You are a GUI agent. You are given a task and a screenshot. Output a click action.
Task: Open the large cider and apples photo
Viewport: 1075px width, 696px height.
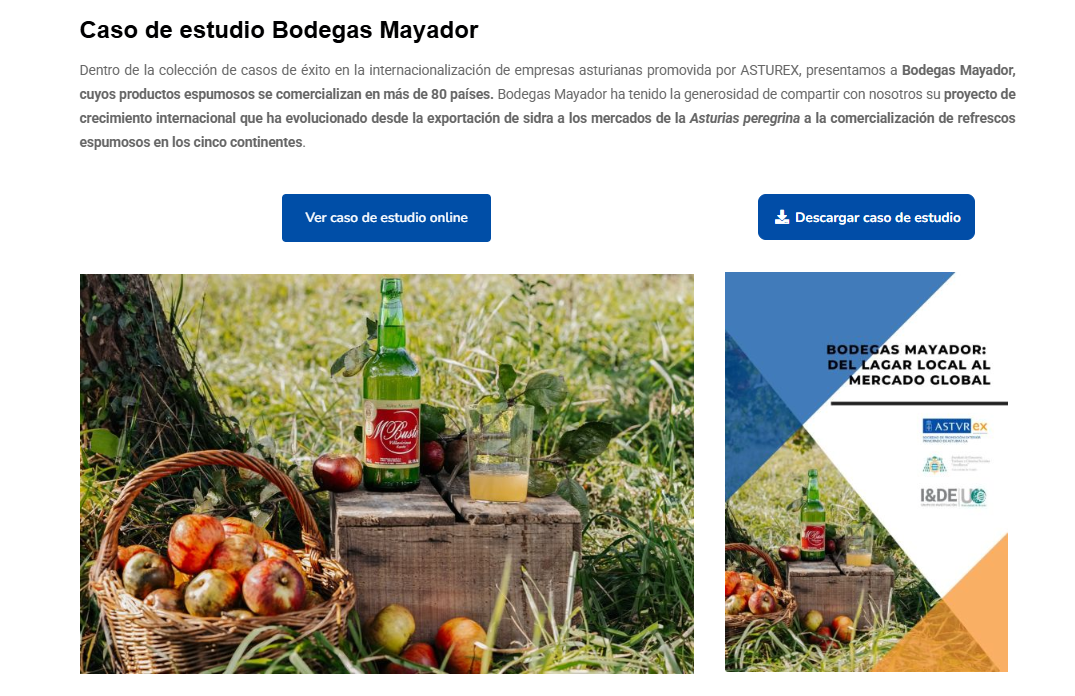[x=387, y=474]
